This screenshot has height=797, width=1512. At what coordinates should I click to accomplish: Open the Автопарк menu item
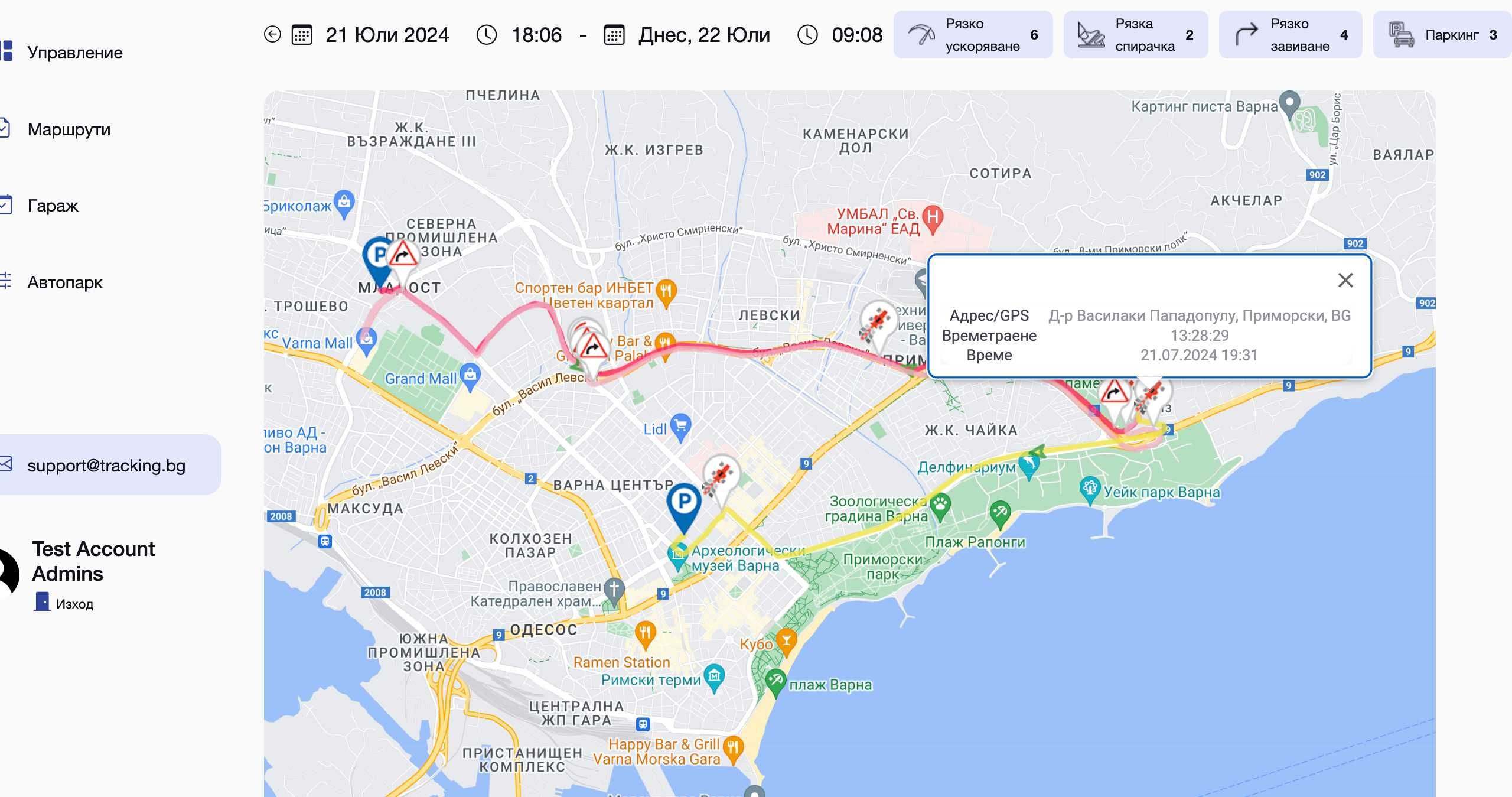(x=65, y=282)
